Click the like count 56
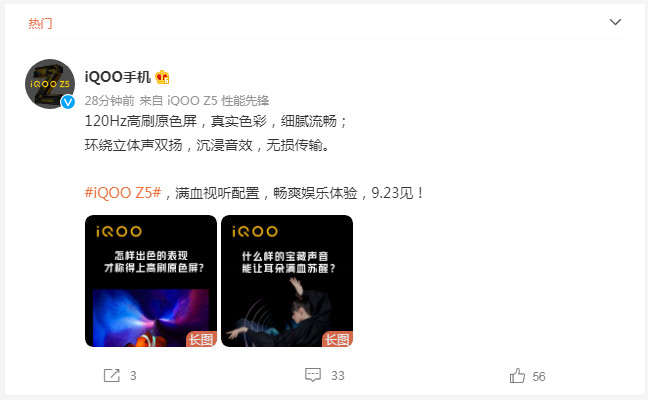The height and width of the screenshot is (400, 648). coord(539,376)
